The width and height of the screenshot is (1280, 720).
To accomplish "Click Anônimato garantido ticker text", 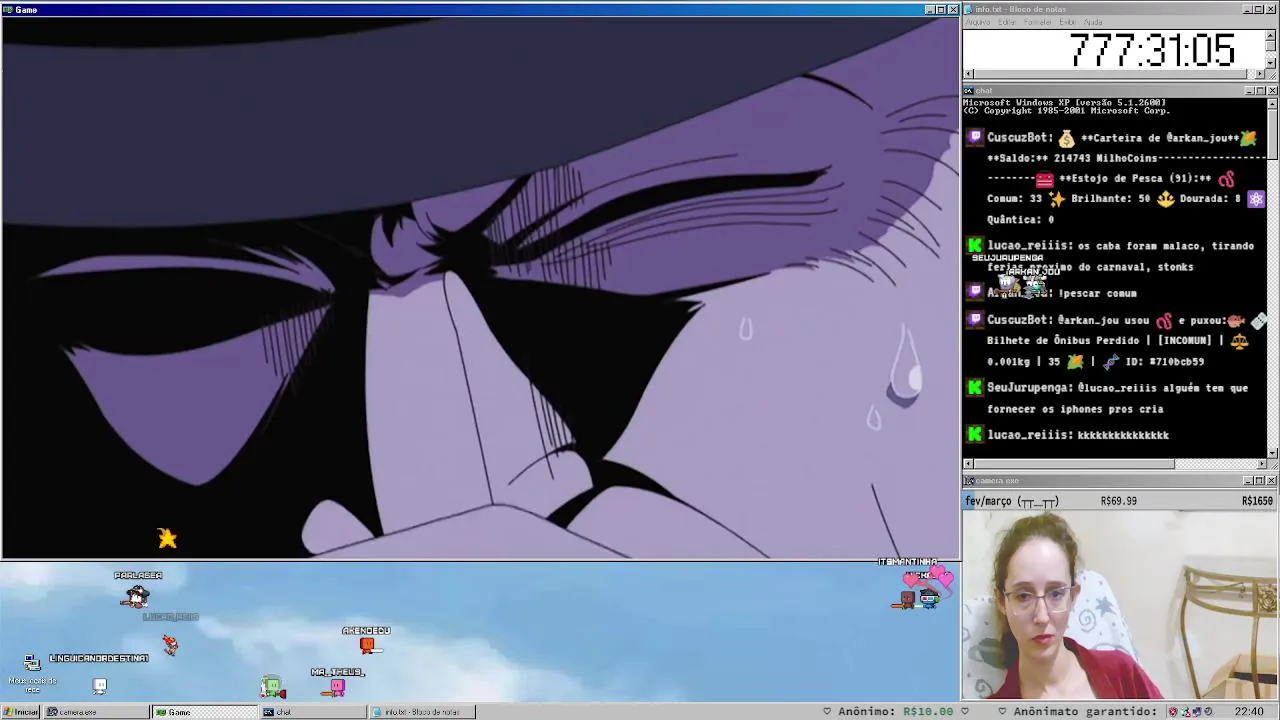I will [x=1085, y=712].
